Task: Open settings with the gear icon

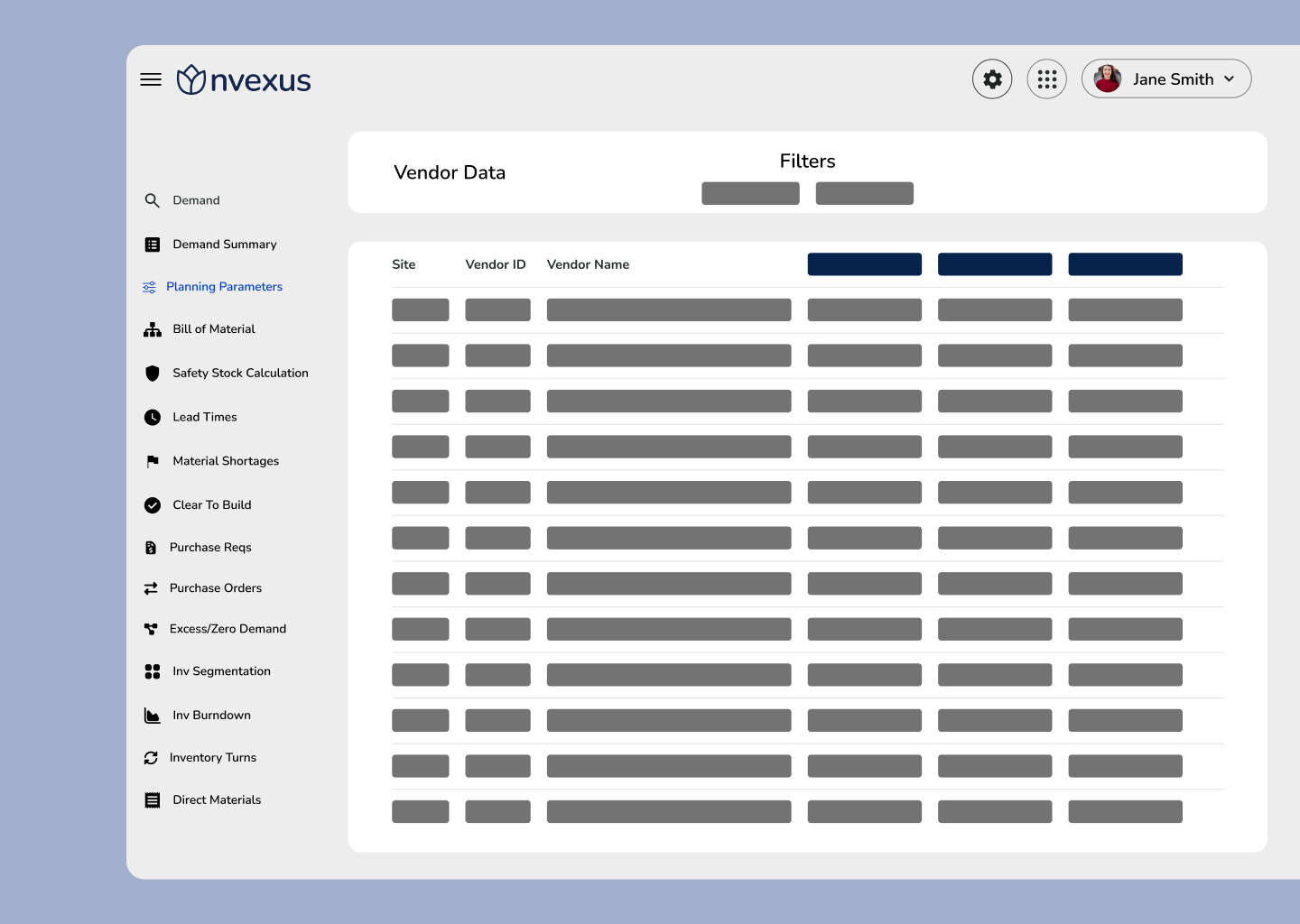Action: [992, 79]
